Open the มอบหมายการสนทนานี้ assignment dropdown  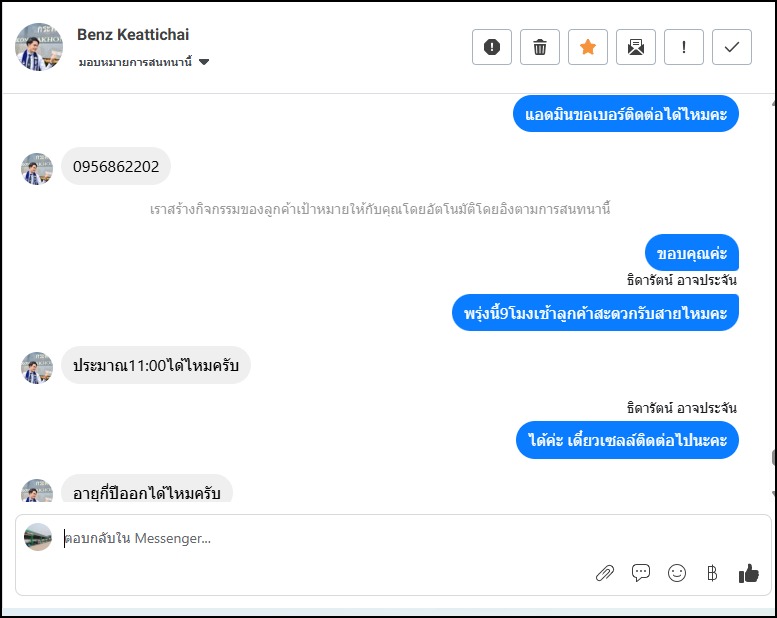[x=144, y=62]
